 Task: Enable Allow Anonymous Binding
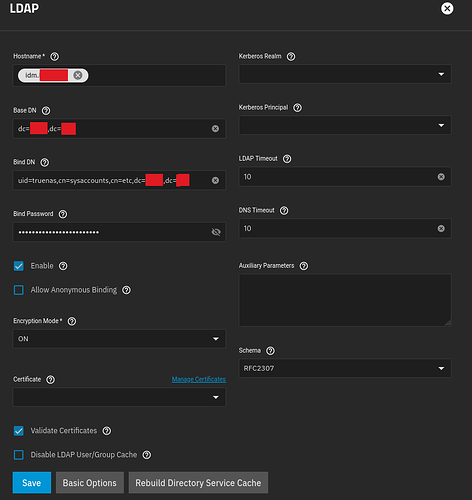click(19, 290)
